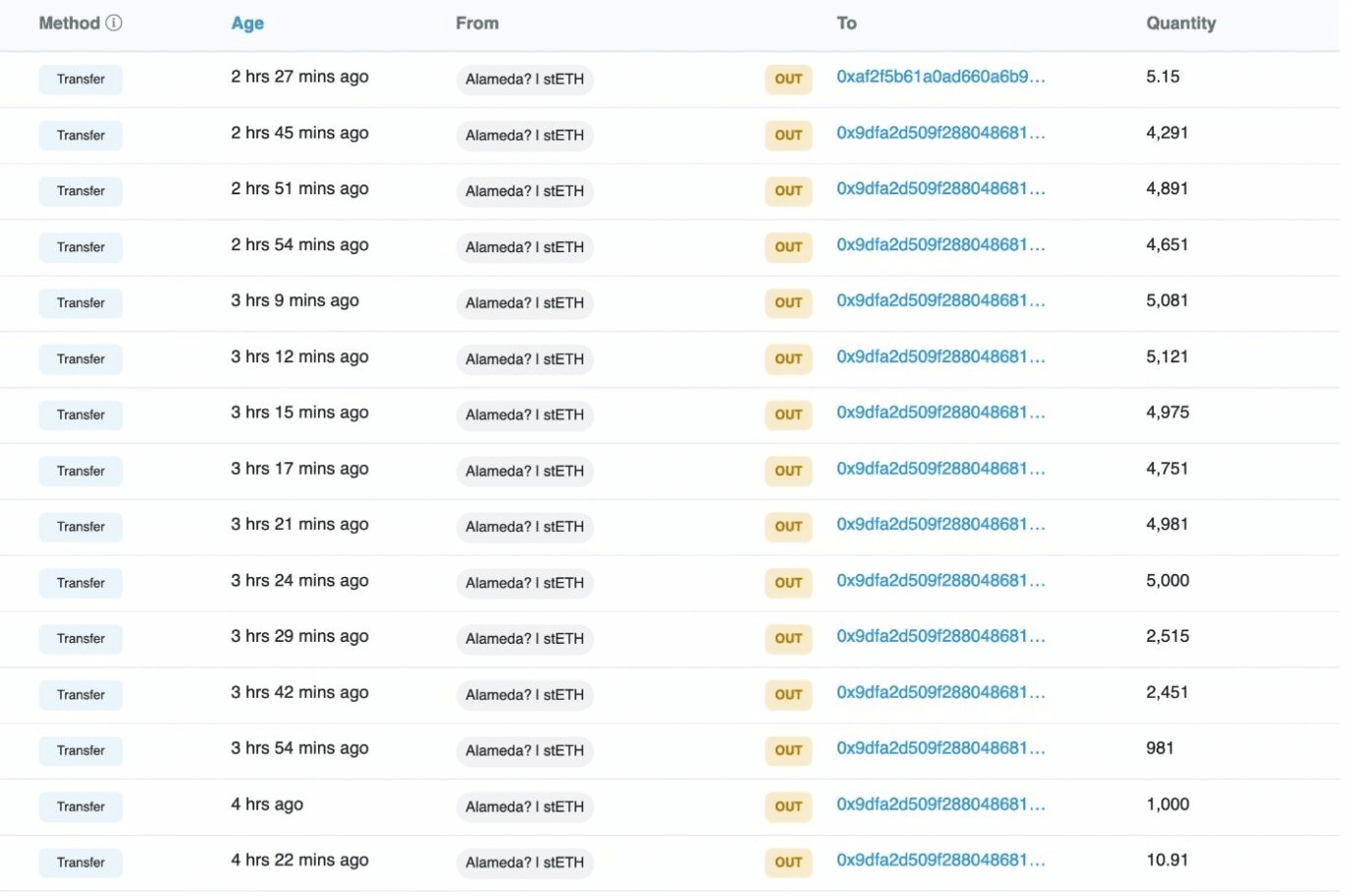Select the Quantity column header

[1181, 23]
